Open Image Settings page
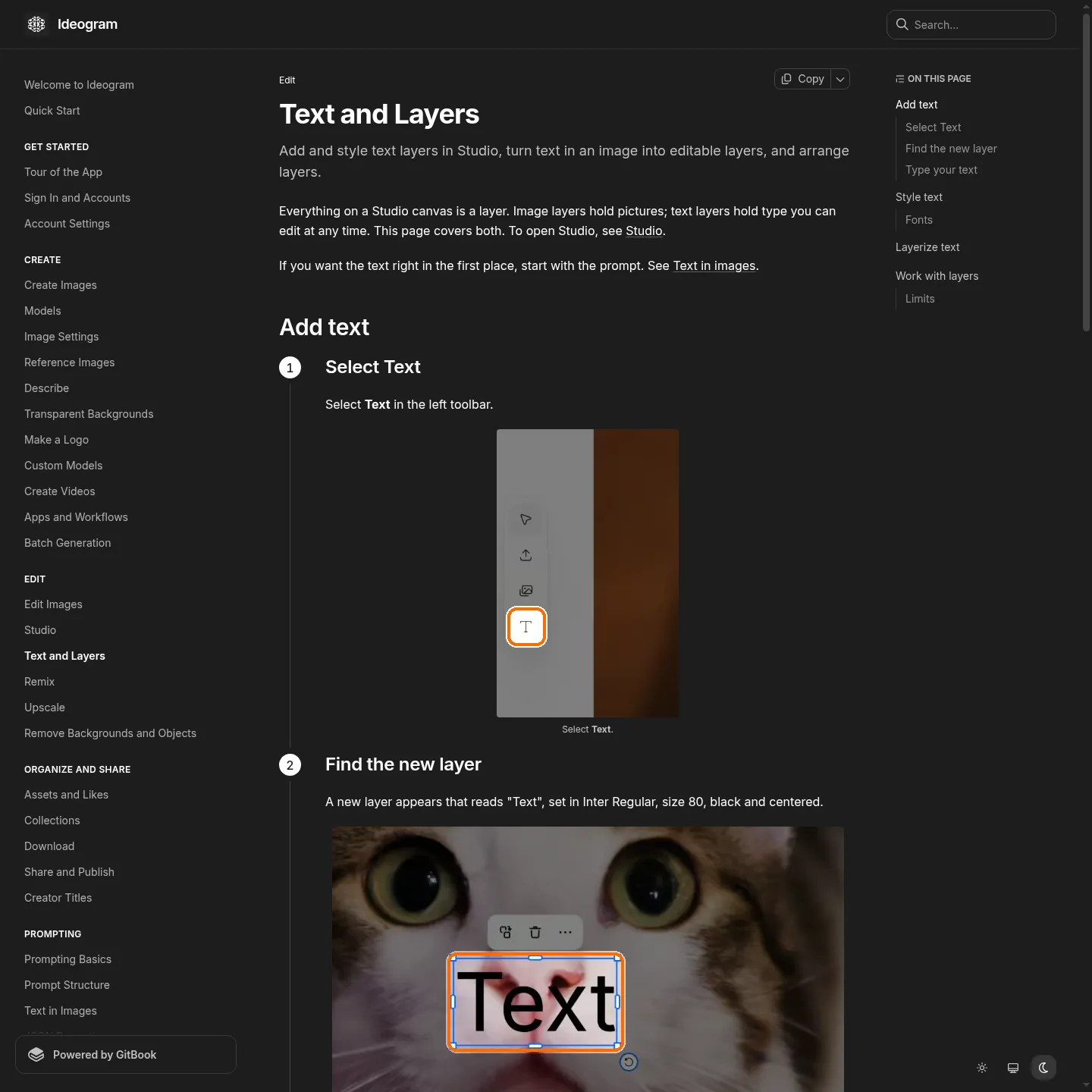1092x1092 pixels. (61, 337)
